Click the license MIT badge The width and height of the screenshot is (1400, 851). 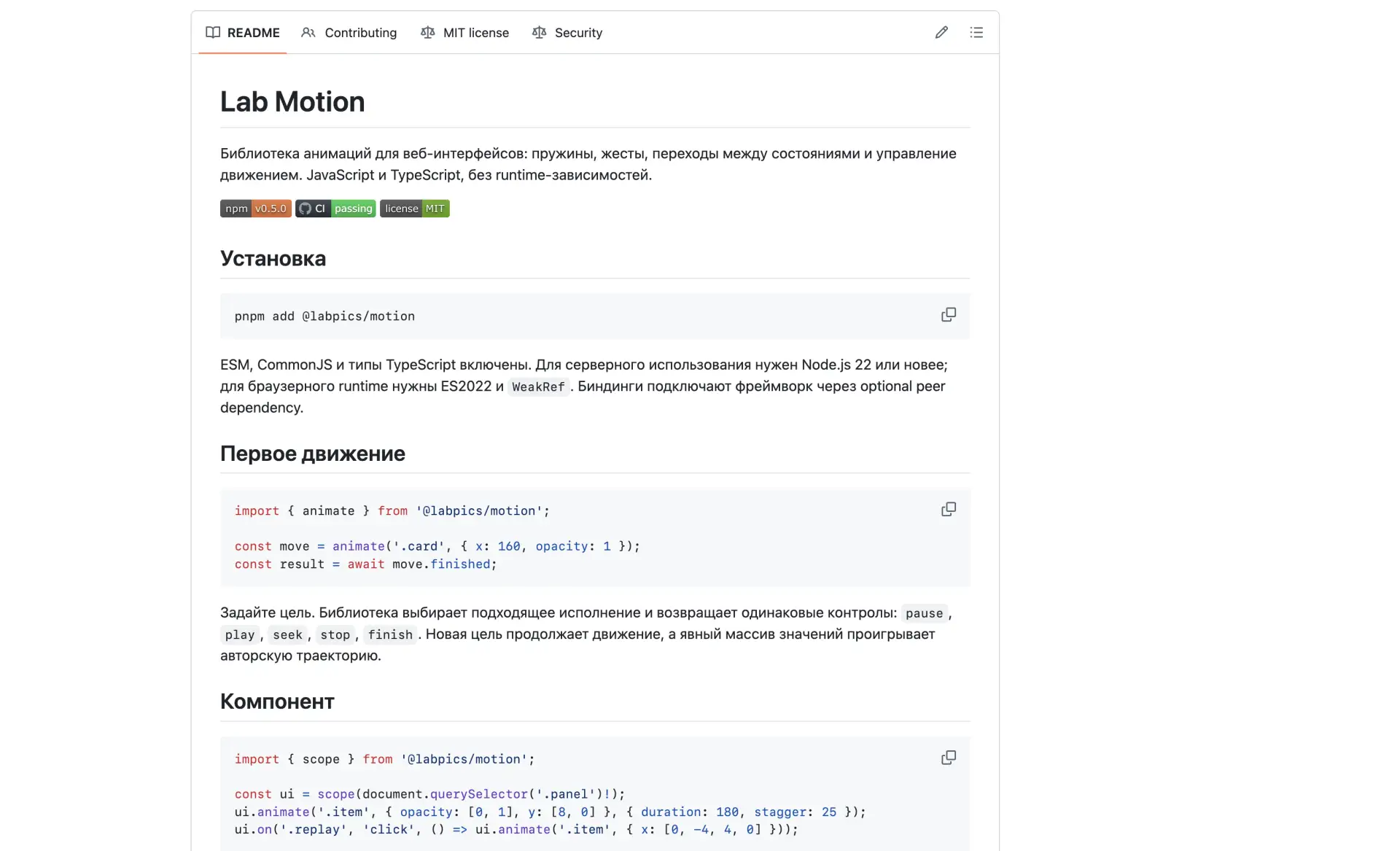pyautogui.click(x=415, y=209)
